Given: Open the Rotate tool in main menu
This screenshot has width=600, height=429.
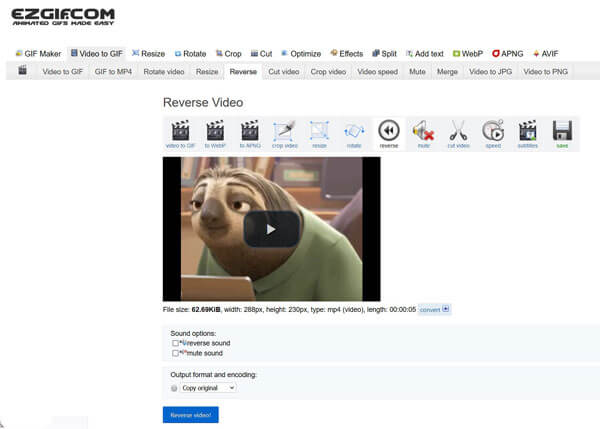Looking at the screenshot, I should click(190, 54).
